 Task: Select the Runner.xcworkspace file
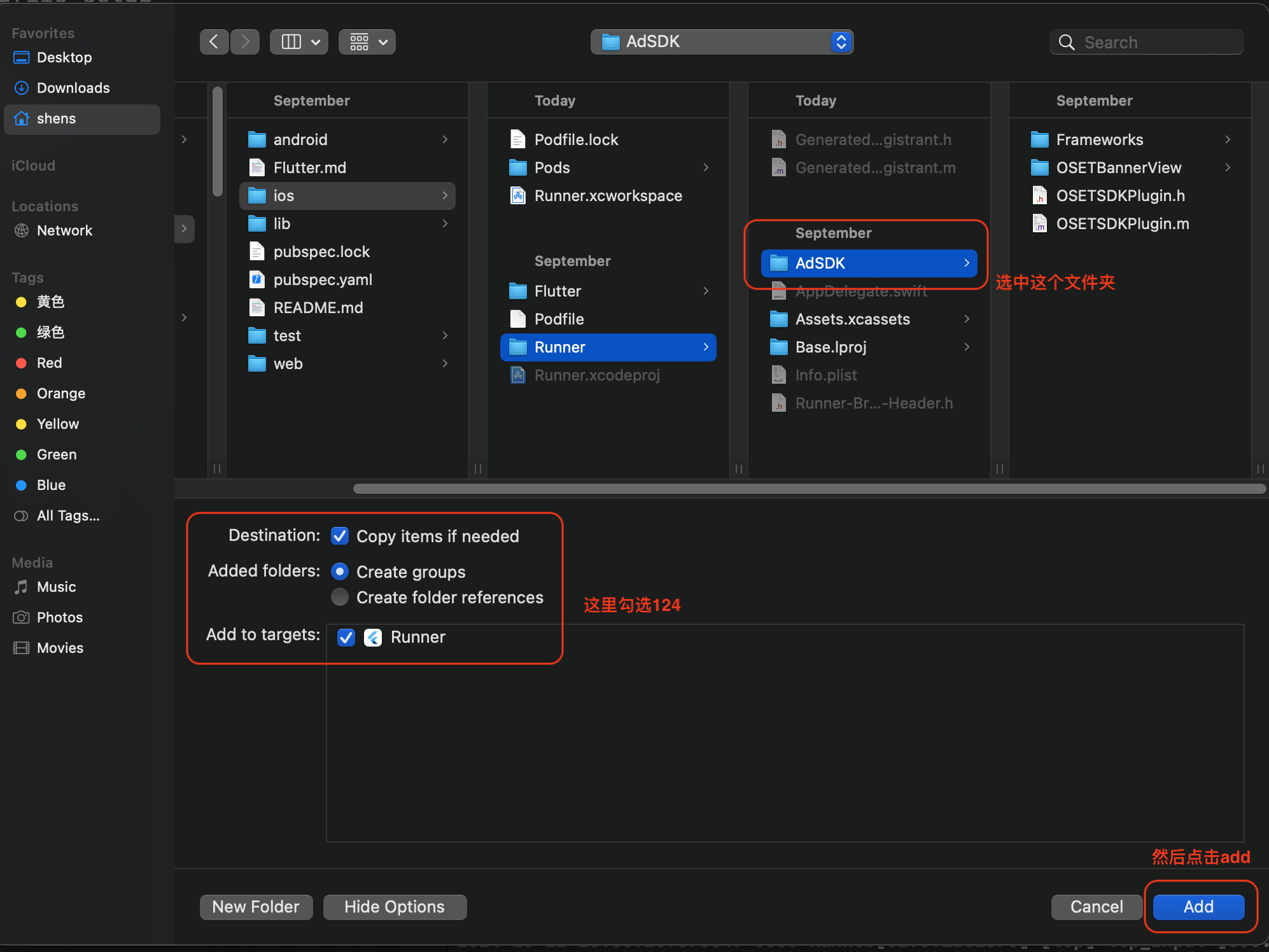tap(608, 195)
